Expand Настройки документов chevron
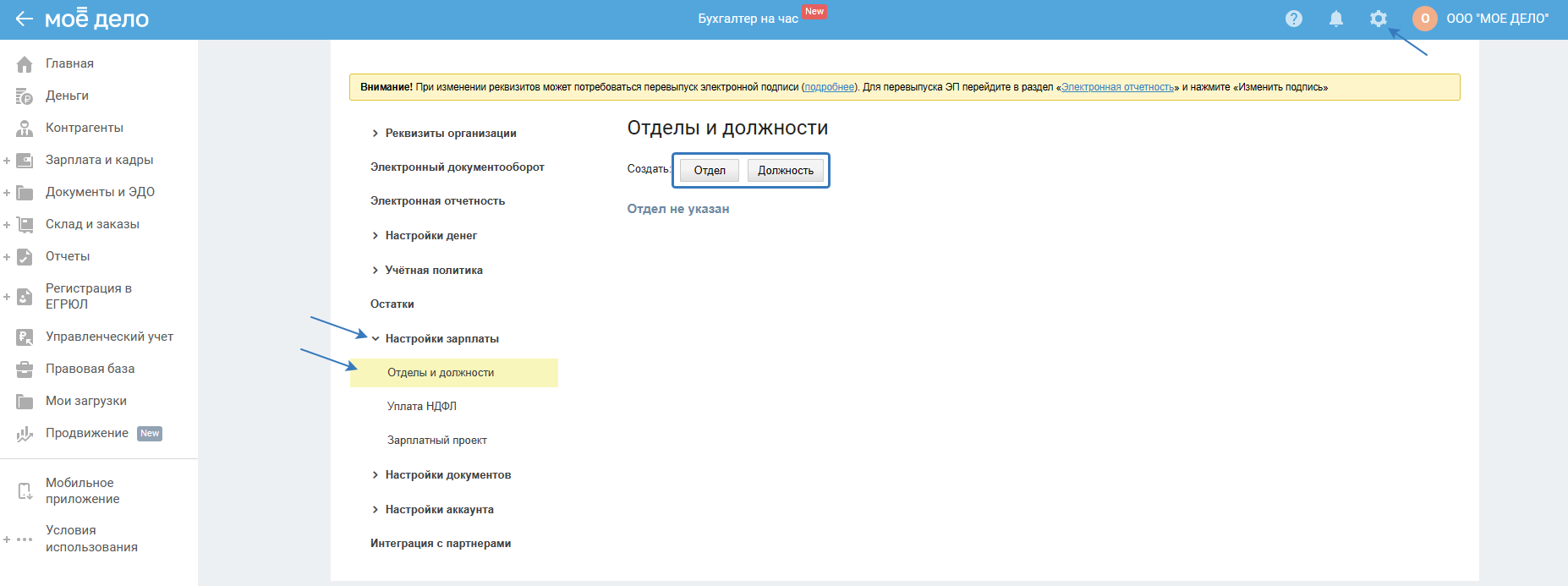Screen dimensions: 1568x586 coord(376,475)
